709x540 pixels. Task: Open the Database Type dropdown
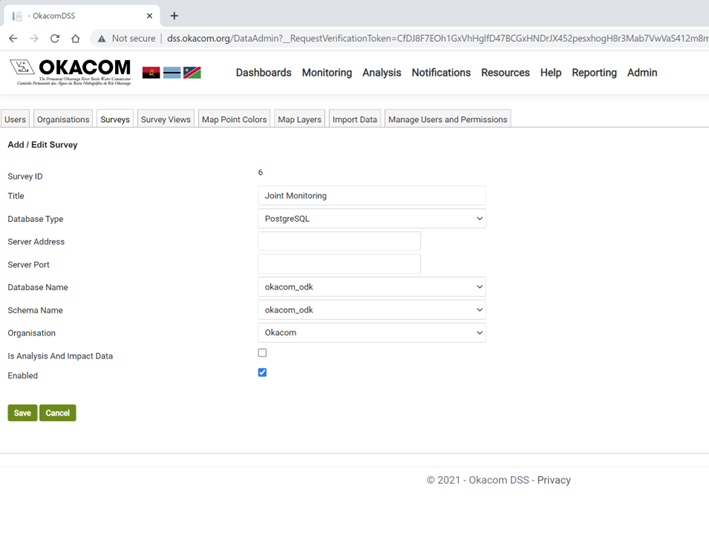[x=372, y=219]
